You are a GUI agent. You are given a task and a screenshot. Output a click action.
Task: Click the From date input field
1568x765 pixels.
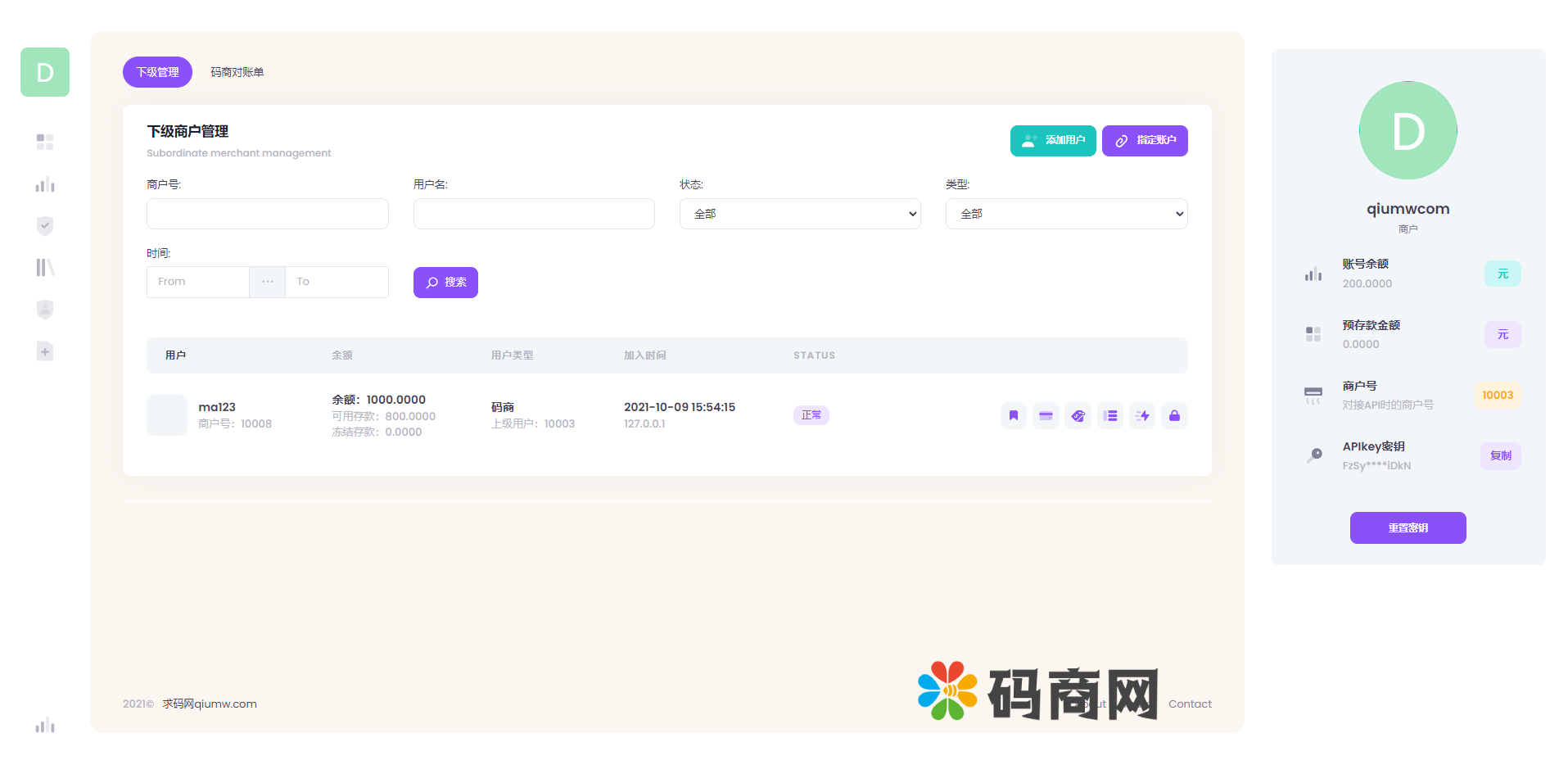pos(198,282)
